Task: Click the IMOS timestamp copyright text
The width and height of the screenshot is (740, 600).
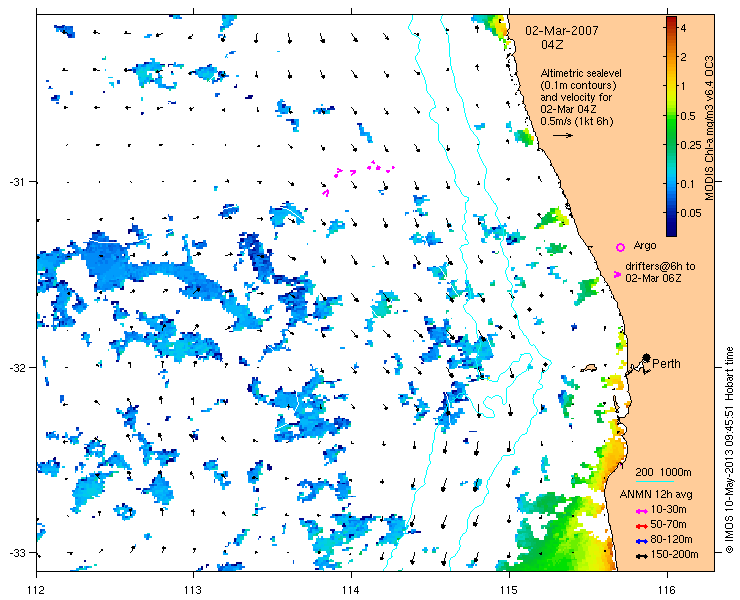Action: coord(730,450)
